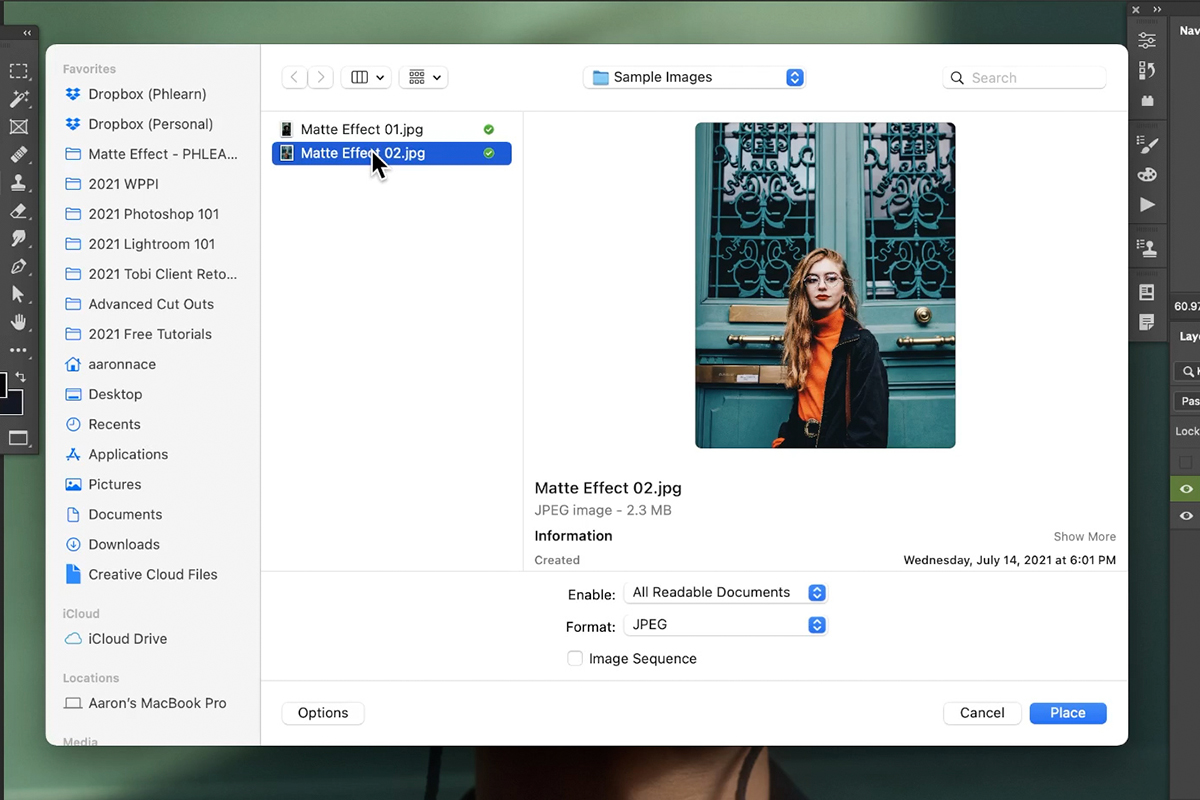This screenshot has width=1200, height=800.
Task: Click the Show More link in file information
Action: tap(1084, 536)
